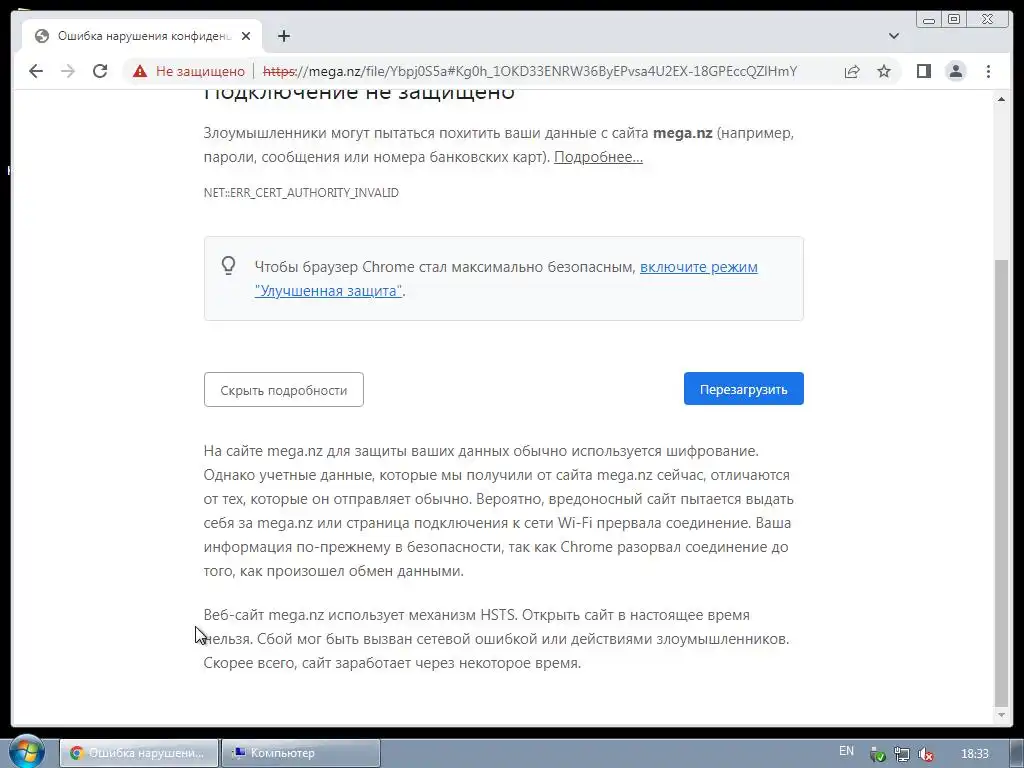Screen dimensions: 1024x768
Task: Go back with the browser back arrow
Action: pyautogui.click(x=36, y=71)
